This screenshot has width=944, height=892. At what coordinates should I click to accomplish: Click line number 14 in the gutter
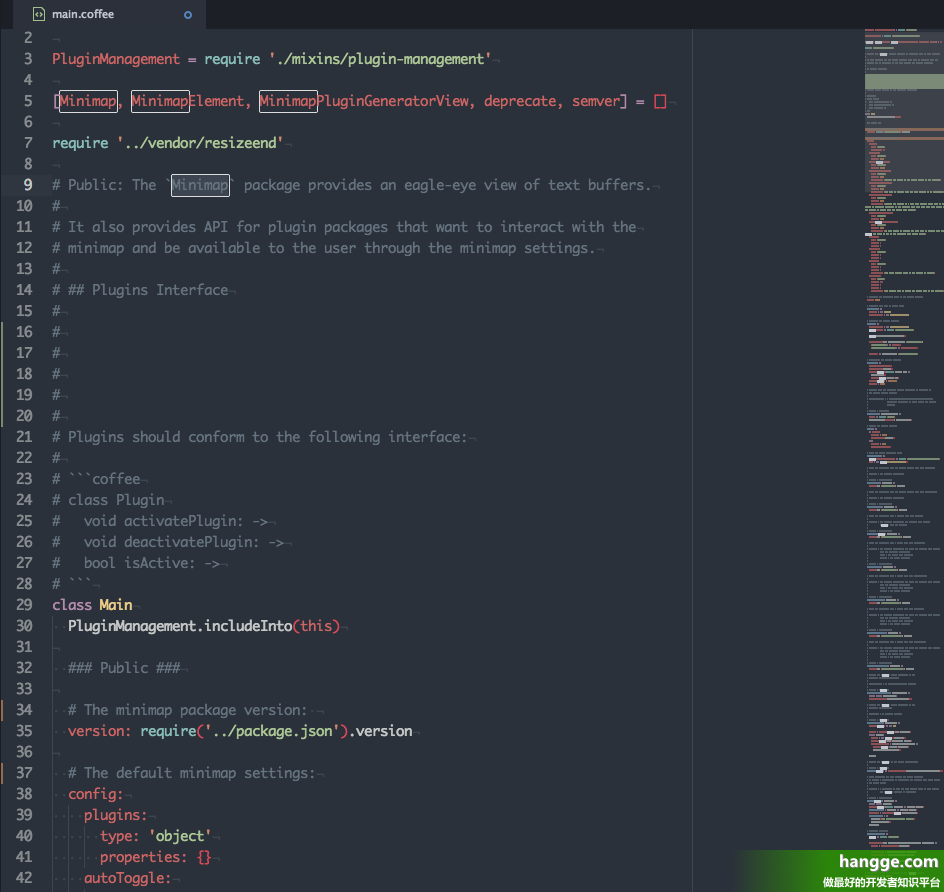(x=24, y=290)
